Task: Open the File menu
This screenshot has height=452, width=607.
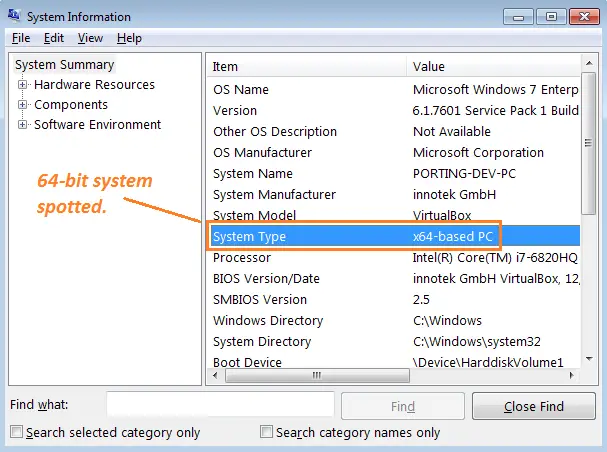Action: pyautogui.click(x=21, y=38)
